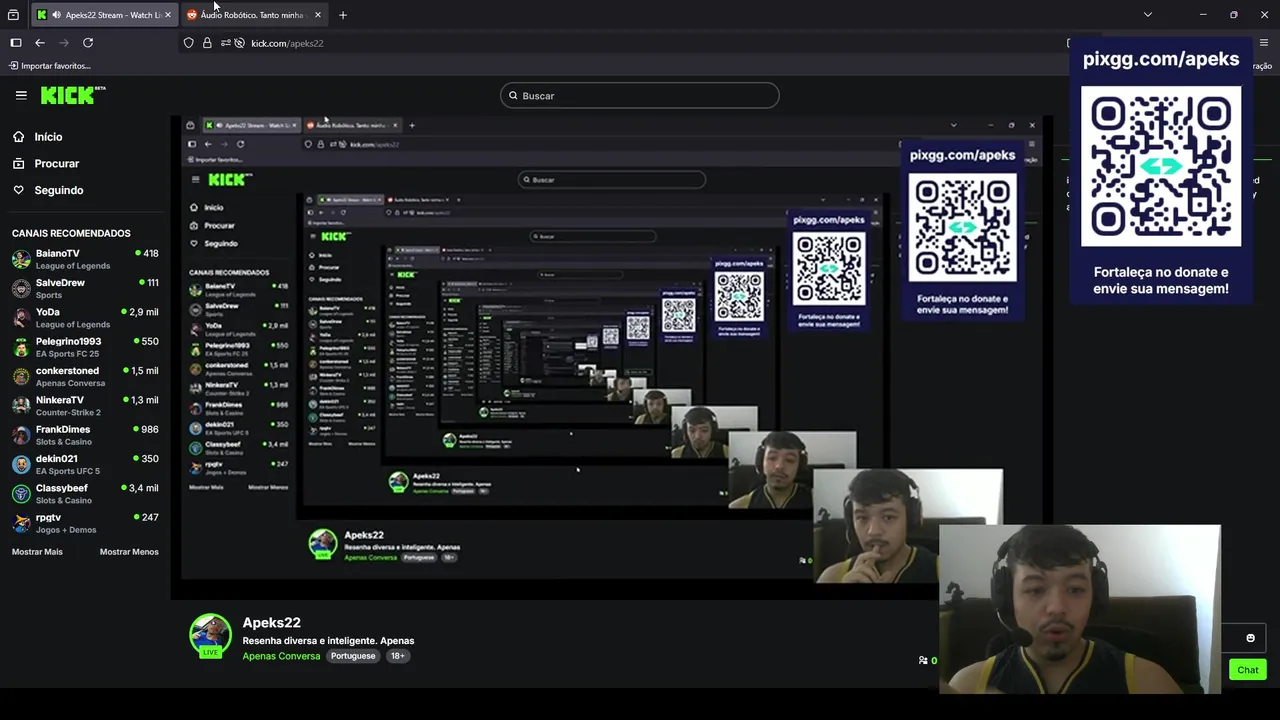This screenshot has height=720, width=1280.
Task: Click the site security lock icon
Action: click(207, 43)
